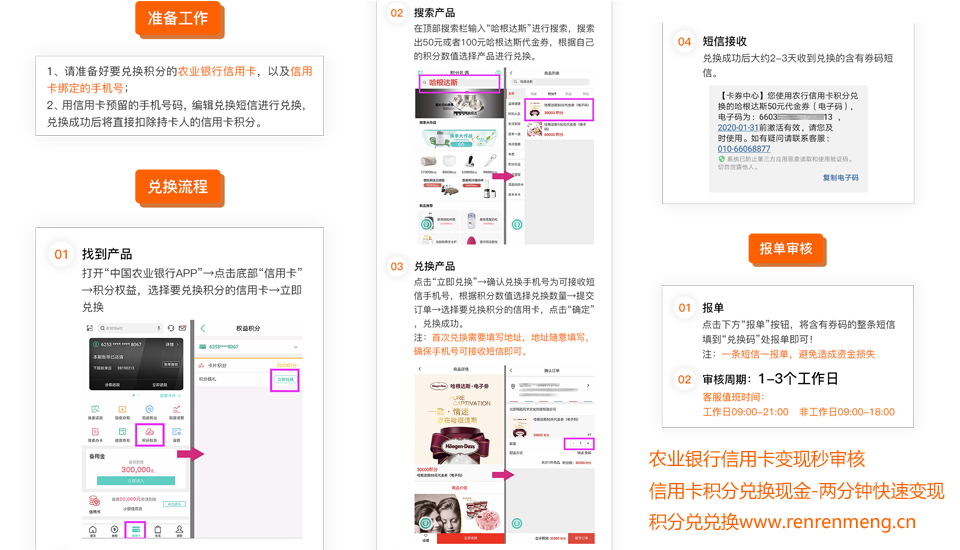Click the 商品介绍 tab on product detail
960x550 pixels.
coord(459,488)
